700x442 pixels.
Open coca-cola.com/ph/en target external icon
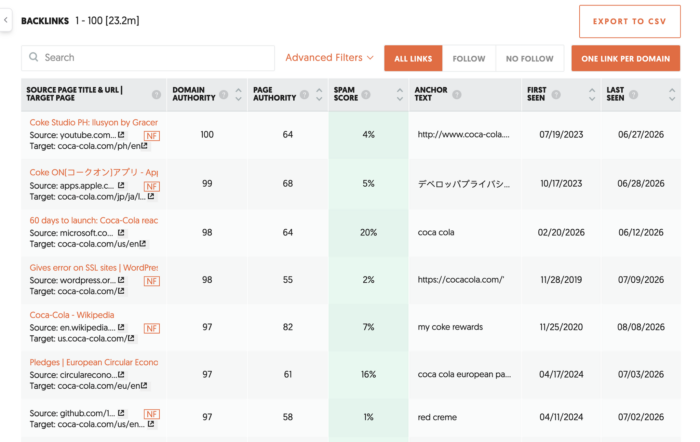click(144, 146)
